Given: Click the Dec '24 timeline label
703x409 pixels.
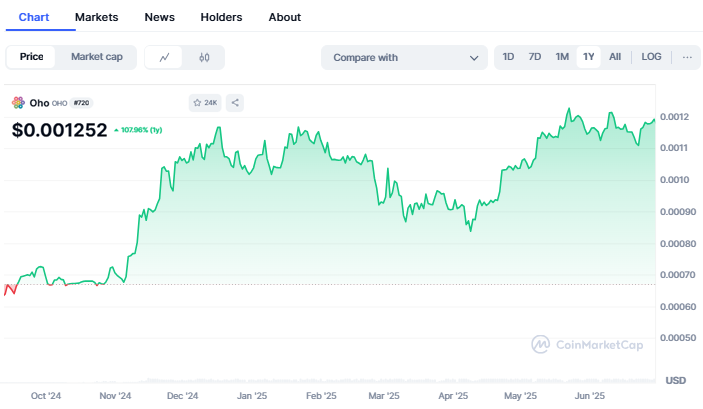Looking at the screenshot, I should point(182,396).
